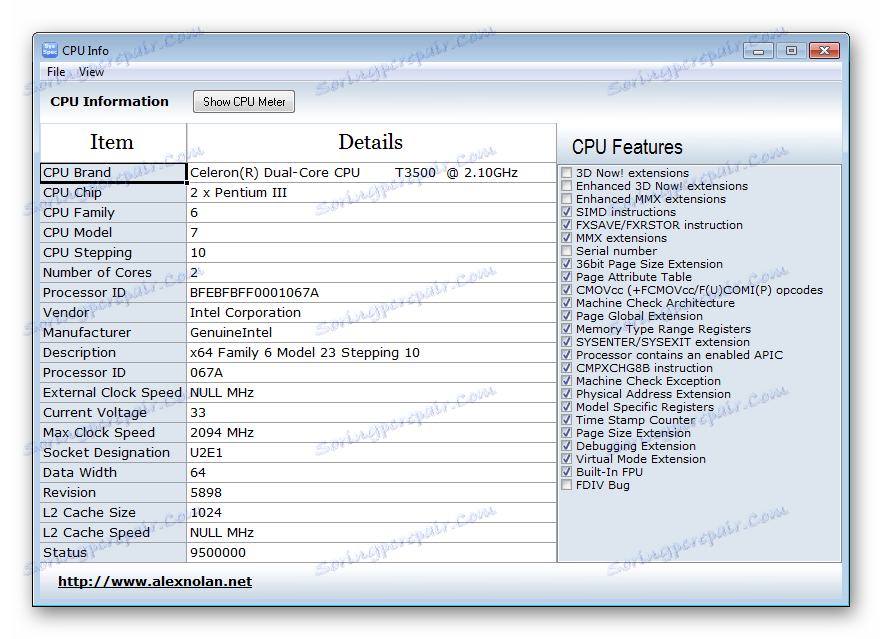Select the Revision row label
The image size is (882, 639).
tap(113, 492)
